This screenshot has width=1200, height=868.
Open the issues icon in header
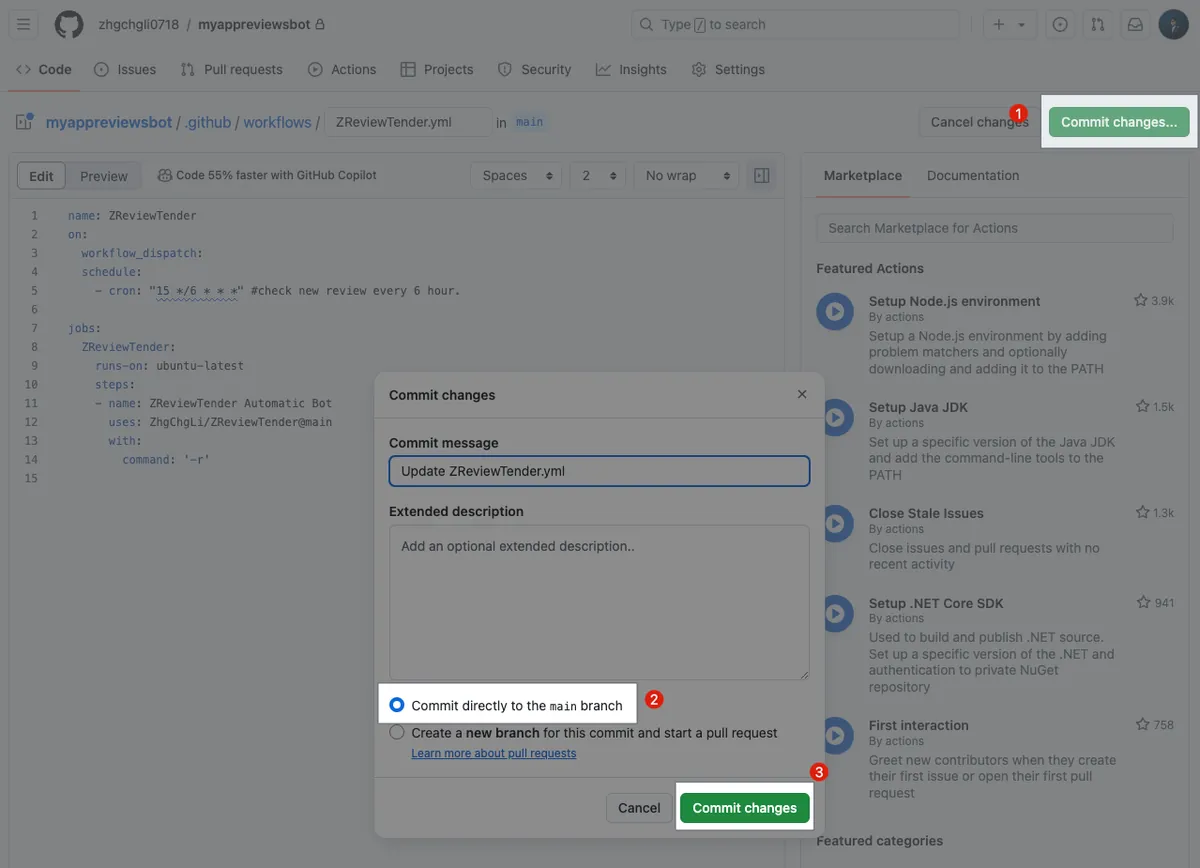click(1060, 24)
